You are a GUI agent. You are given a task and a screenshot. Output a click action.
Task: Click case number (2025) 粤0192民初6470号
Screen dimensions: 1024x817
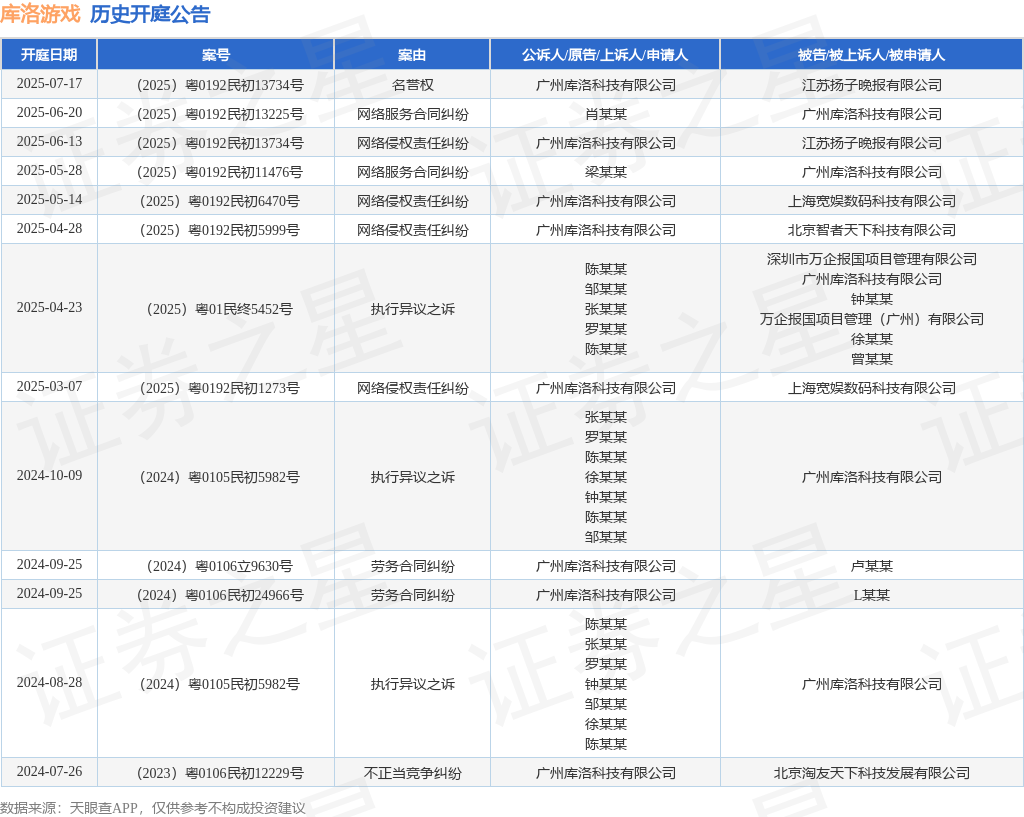tap(219, 201)
